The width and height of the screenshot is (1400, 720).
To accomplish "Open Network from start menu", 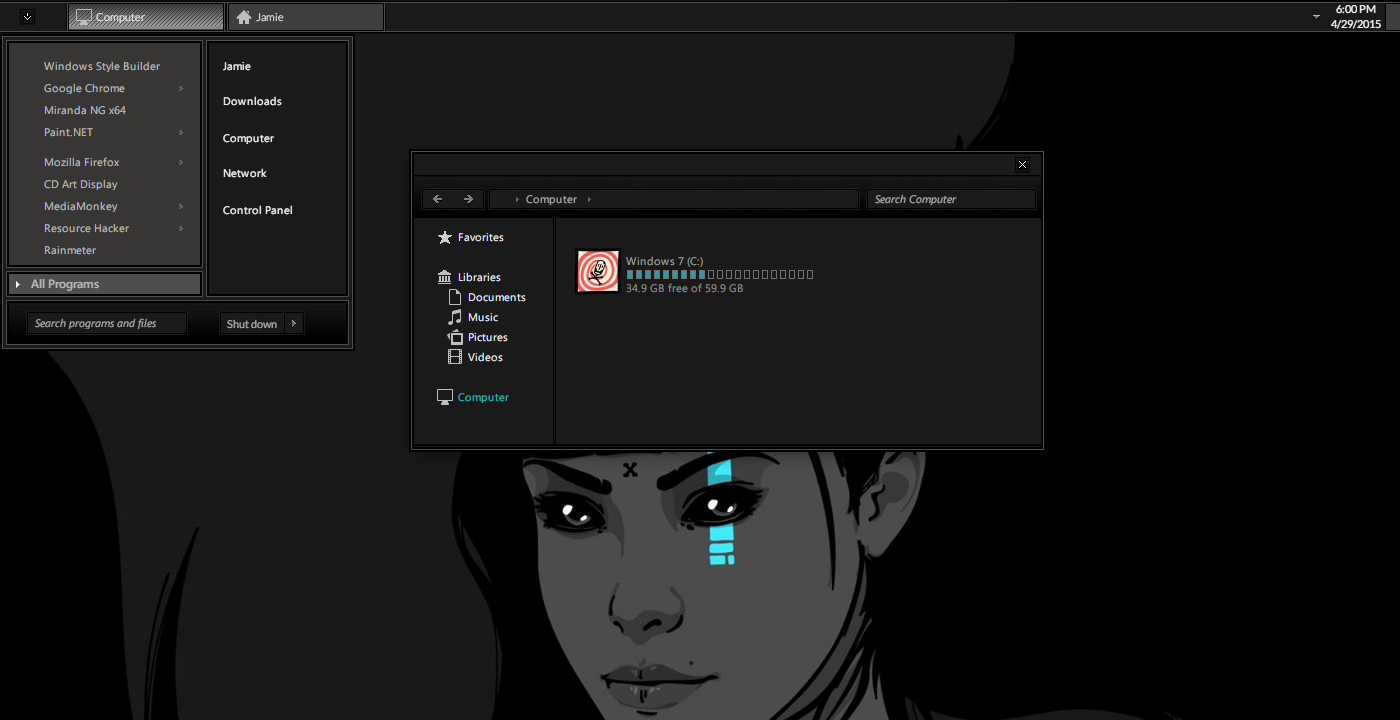I will tap(245, 173).
